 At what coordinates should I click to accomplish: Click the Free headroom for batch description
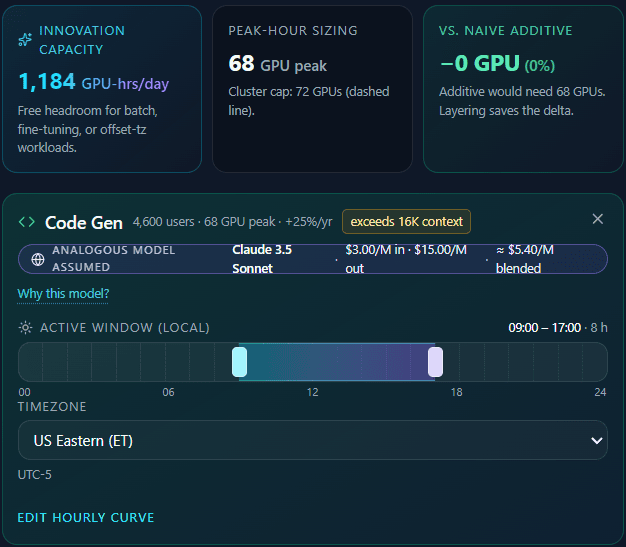tap(87, 129)
